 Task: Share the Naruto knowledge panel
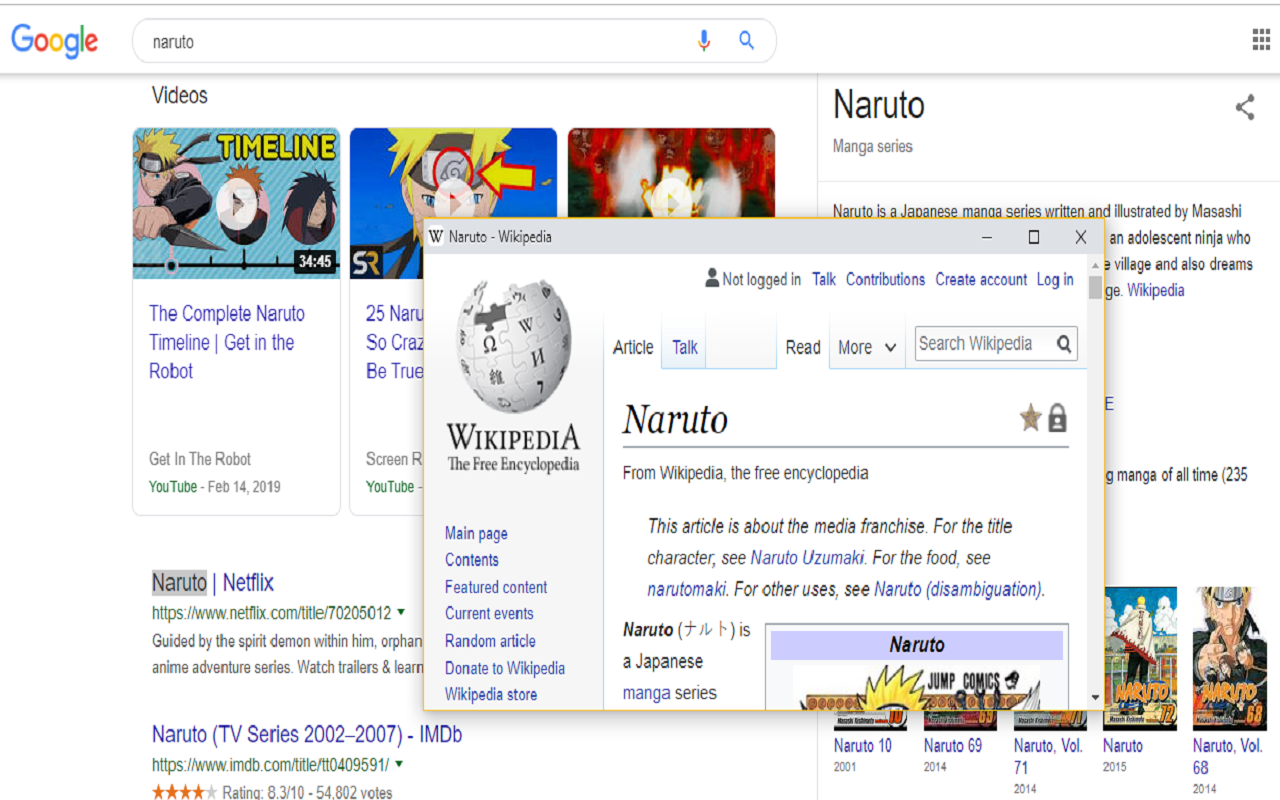1245,108
